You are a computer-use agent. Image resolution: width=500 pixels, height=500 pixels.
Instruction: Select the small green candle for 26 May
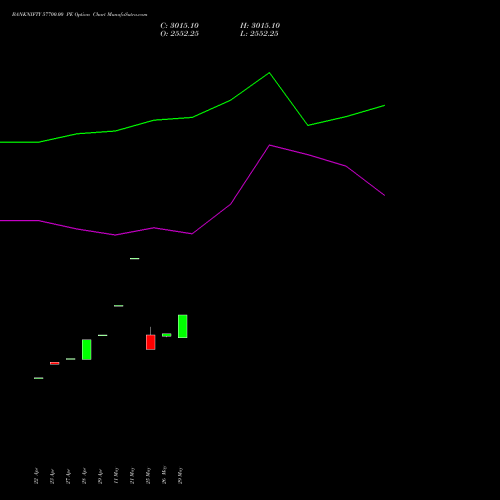click(x=167, y=335)
